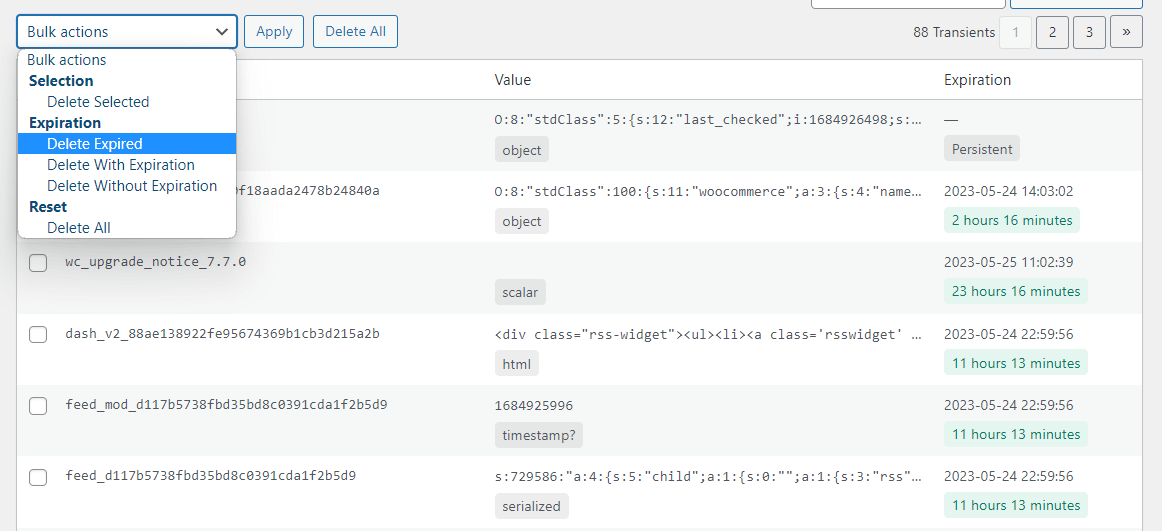Click the scalar type badge

(x=520, y=292)
